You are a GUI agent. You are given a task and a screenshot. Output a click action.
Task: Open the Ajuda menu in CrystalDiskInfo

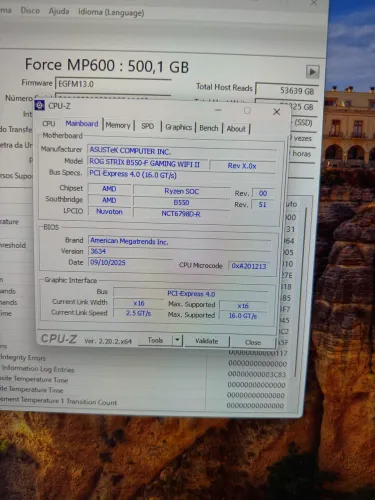tap(59, 11)
